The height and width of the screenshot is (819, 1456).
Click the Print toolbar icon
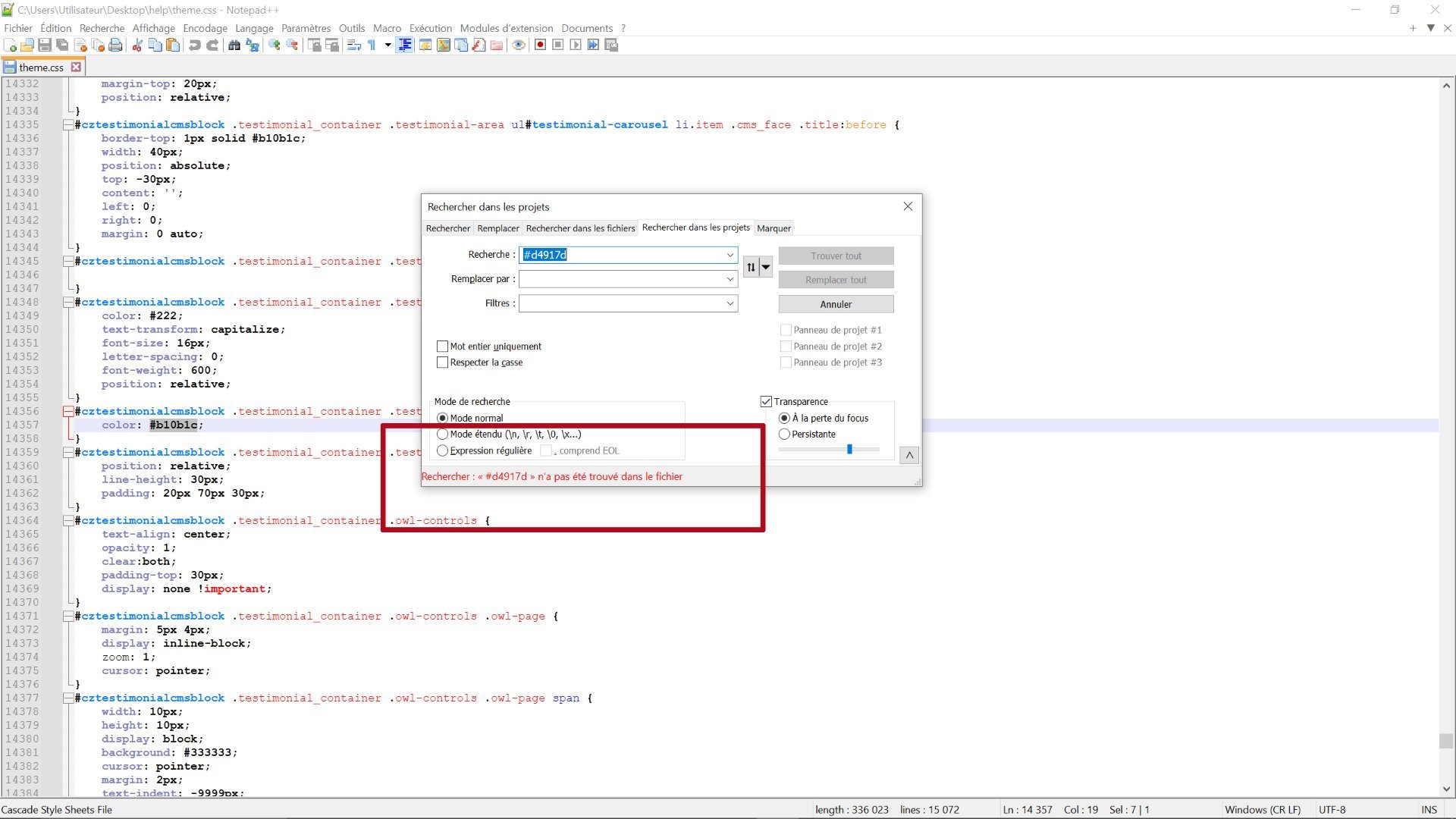click(115, 45)
